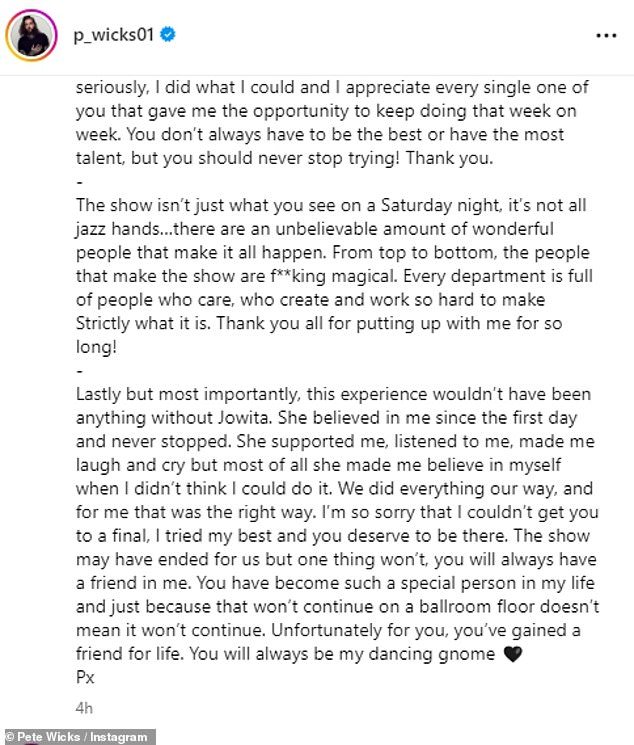Click the word long! ending second paragraph
Screen dimensions: 634x745
pyautogui.click(x=96, y=347)
